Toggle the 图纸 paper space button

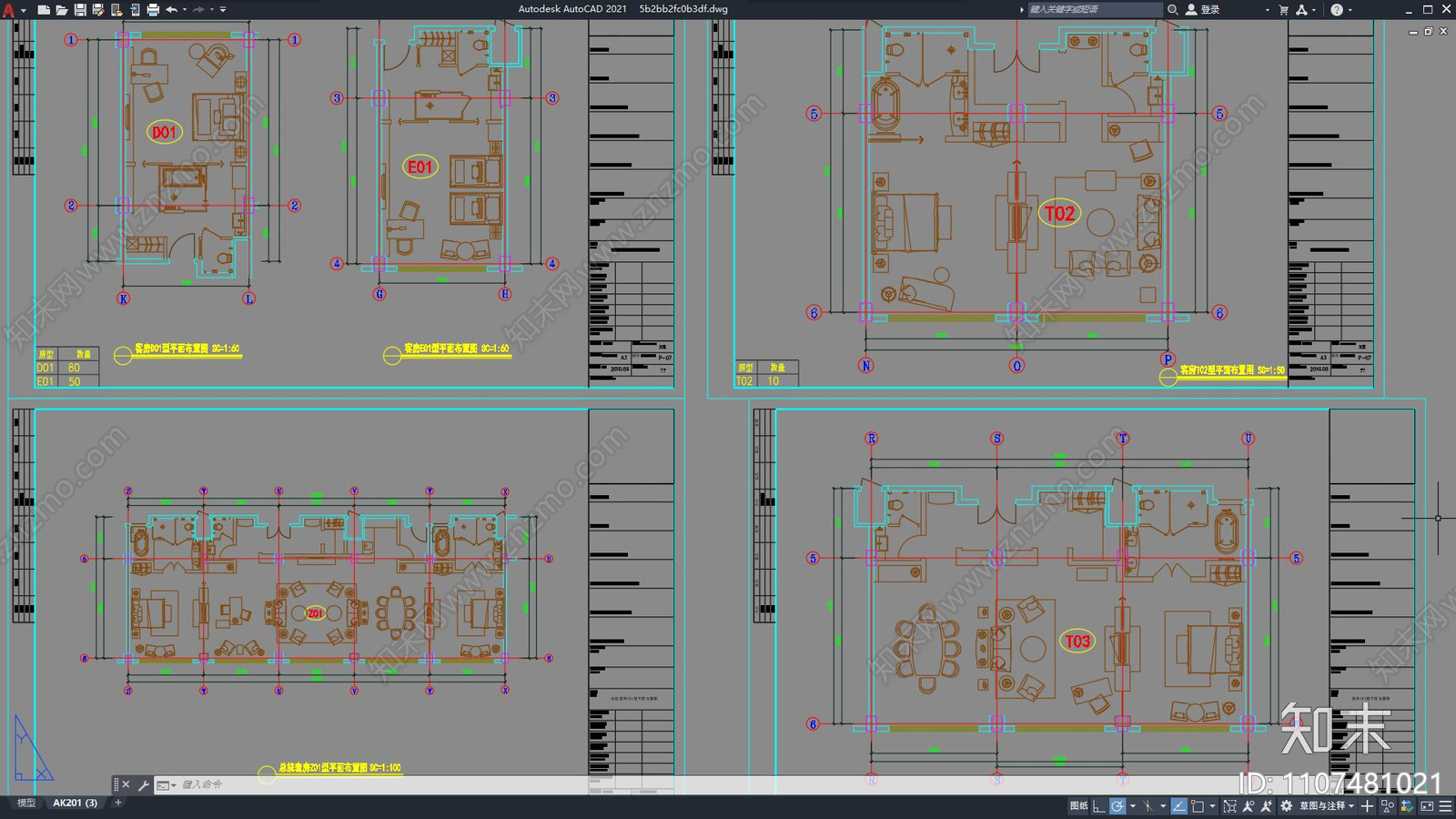(x=1079, y=805)
